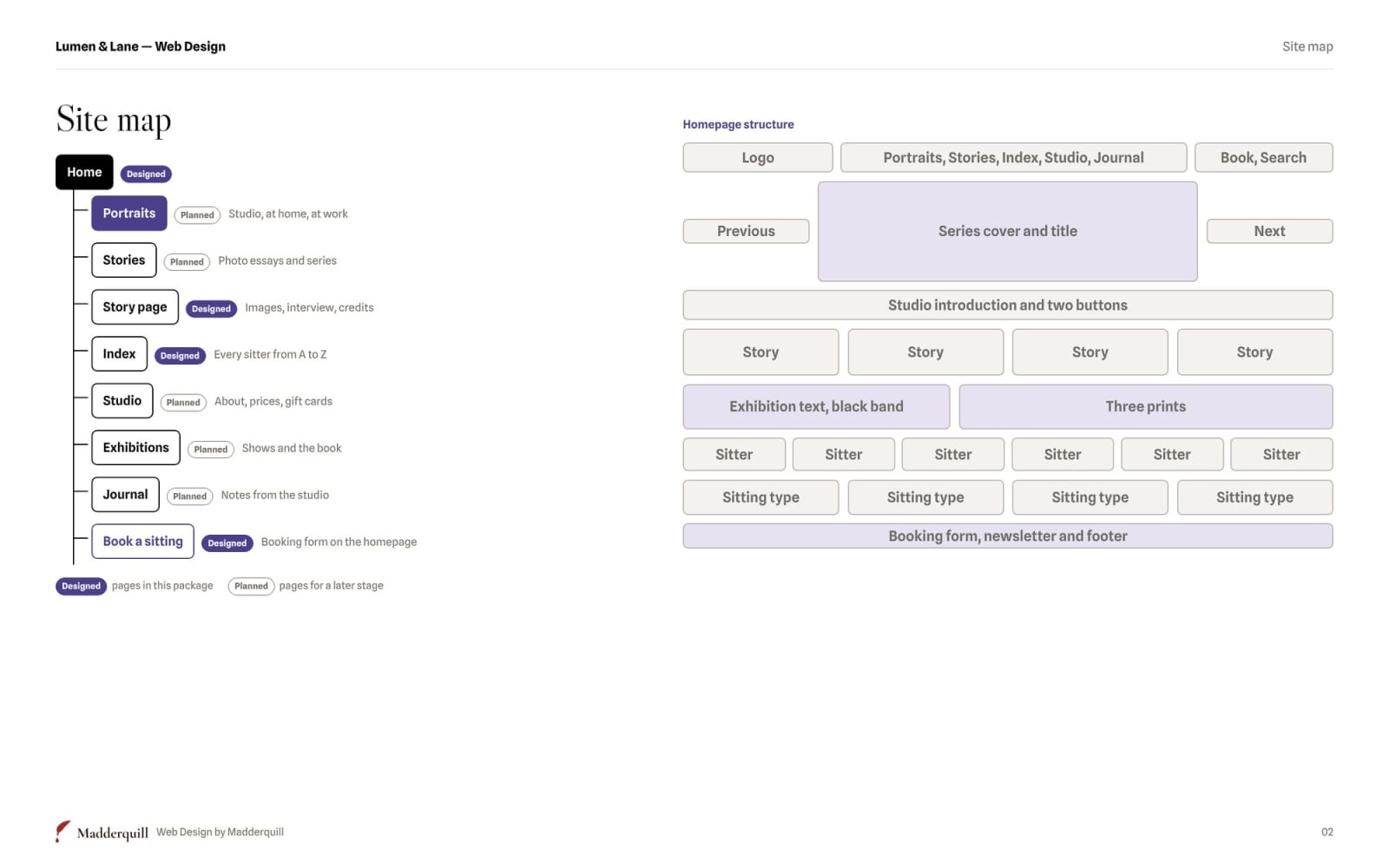Click the text 'Booking form on the homepage'
The width and height of the screenshot is (1389, 868).
(x=339, y=542)
